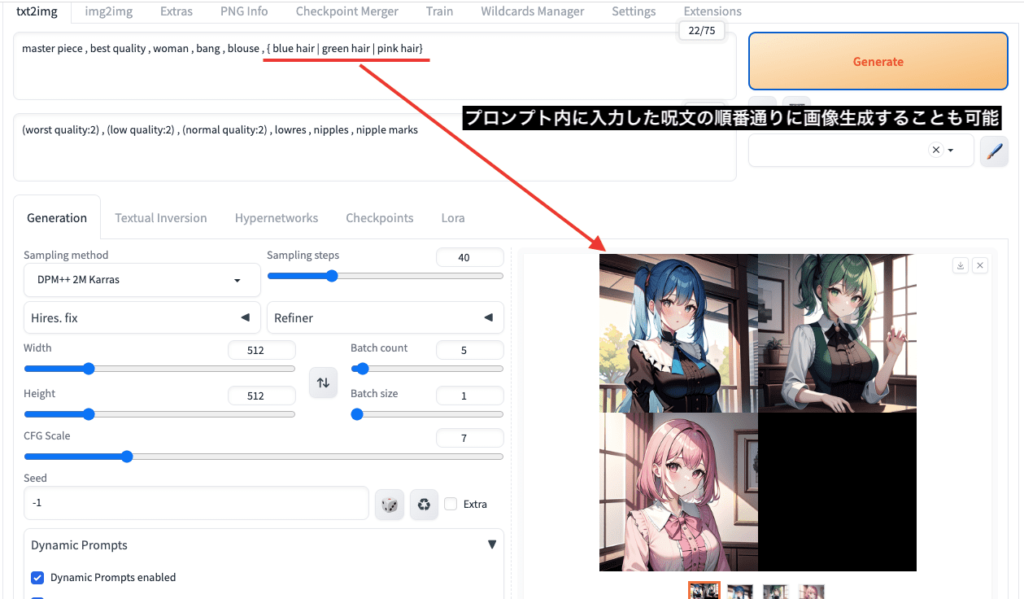Click the Height value field
The image size is (1024, 599).
pyautogui.click(x=261, y=396)
